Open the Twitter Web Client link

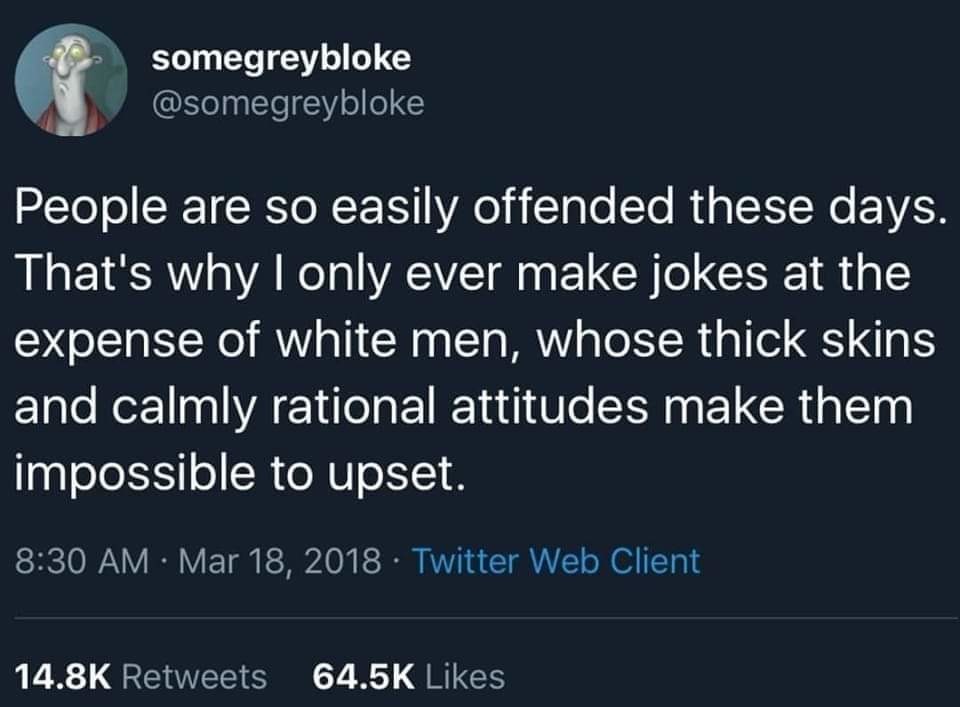556,561
